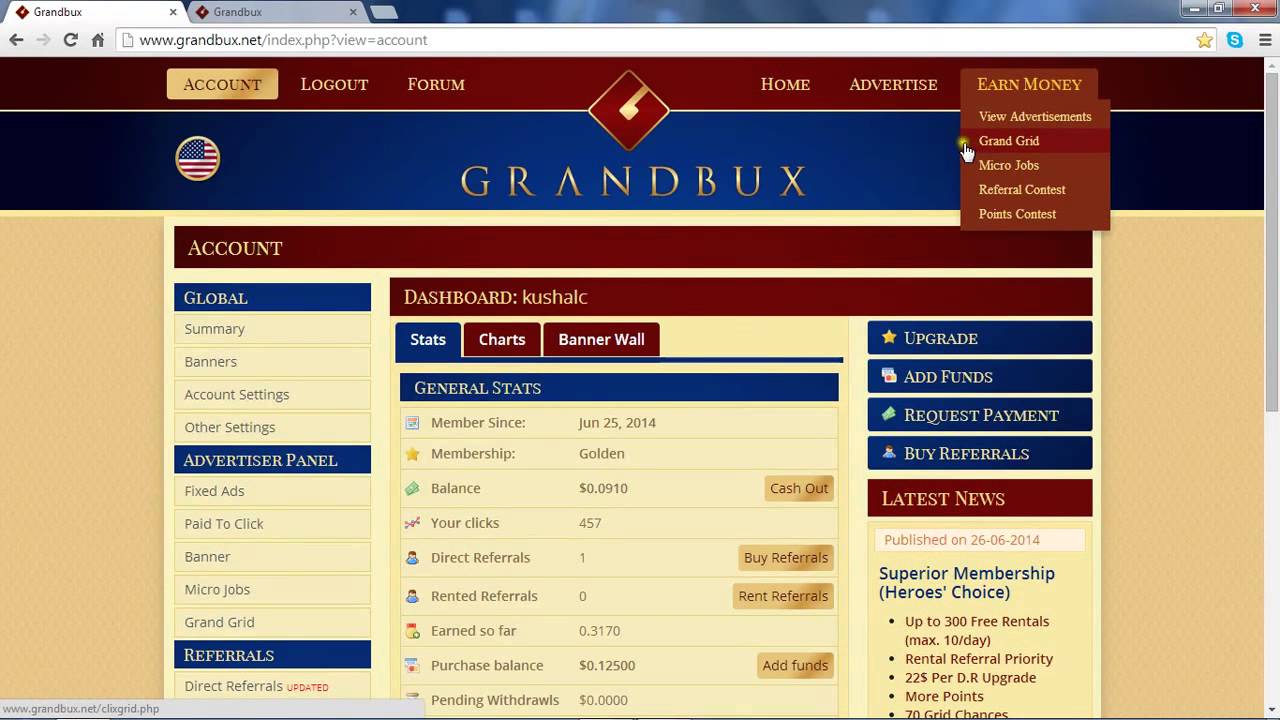Viewport: 1280px width, 720px height.
Task: Click the browser forward arrow
Action: (43, 40)
